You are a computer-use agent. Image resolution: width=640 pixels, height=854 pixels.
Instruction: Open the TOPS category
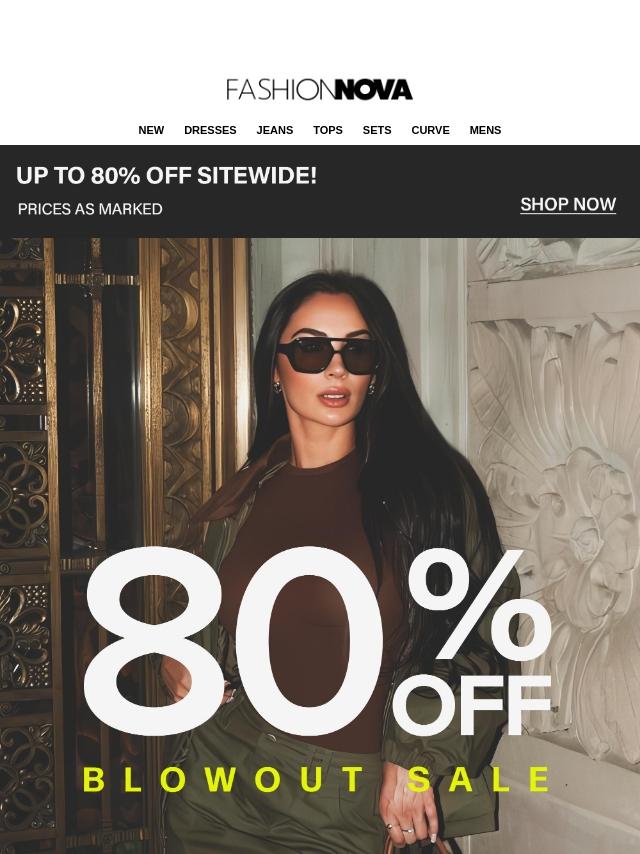pyautogui.click(x=328, y=130)
